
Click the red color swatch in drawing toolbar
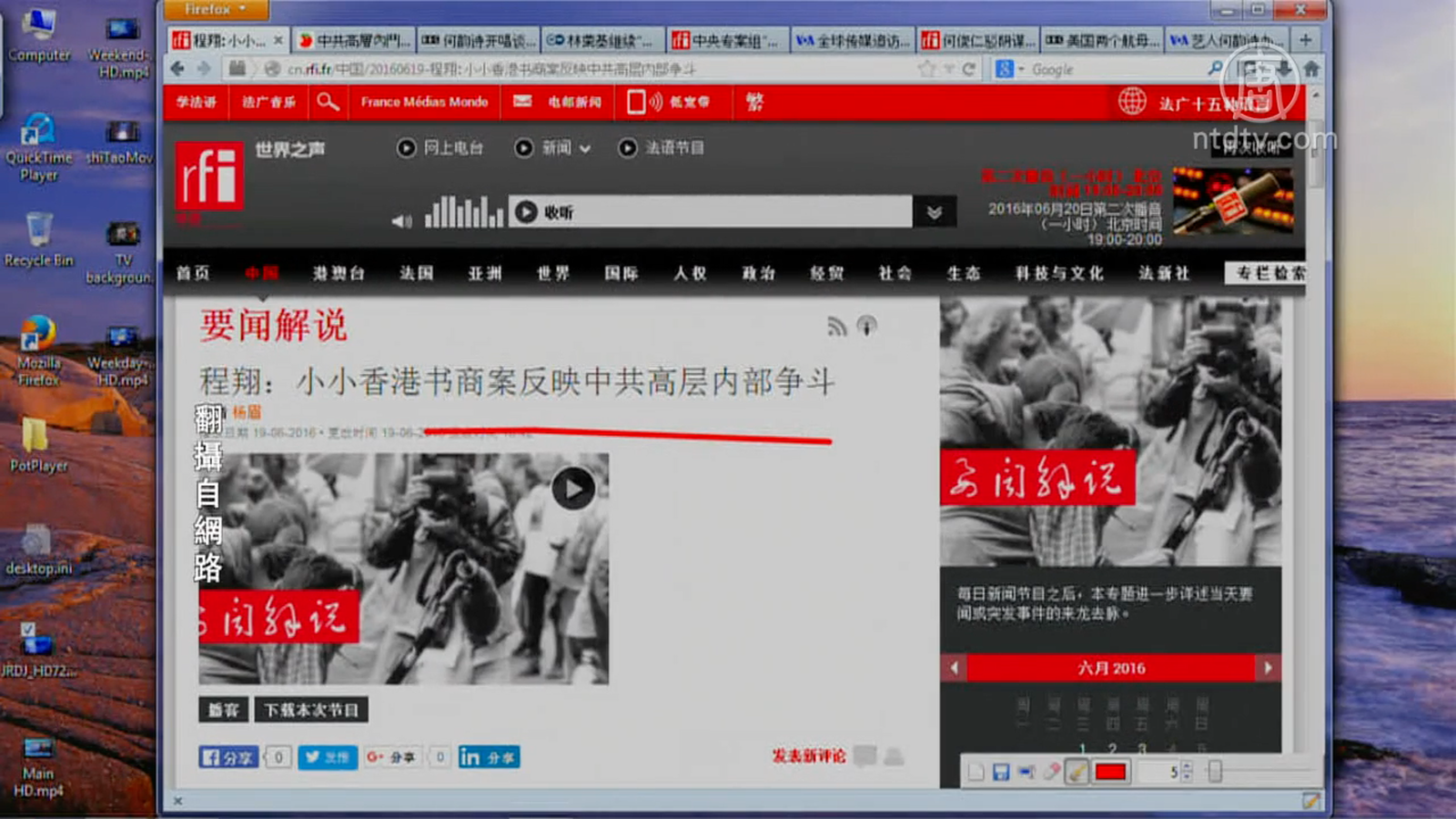click(x=1110, y=772)
